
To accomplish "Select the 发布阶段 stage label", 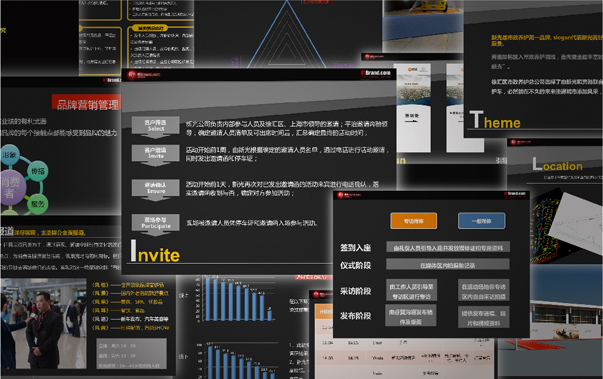I will point(355,316).
